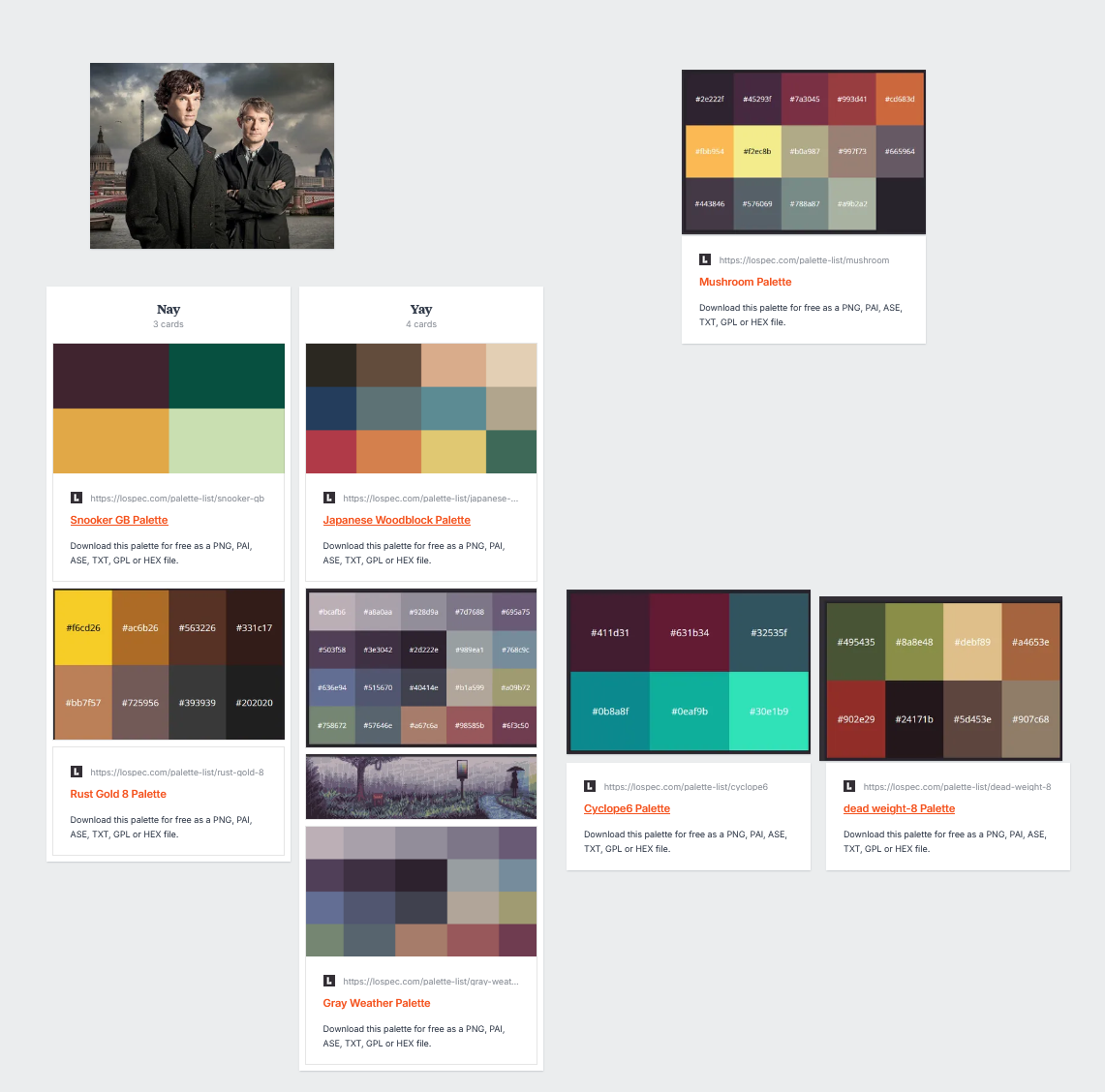
Task: Open the dead weight-8 Palette link
Action: pyautogui.click(x=900, y=808)
